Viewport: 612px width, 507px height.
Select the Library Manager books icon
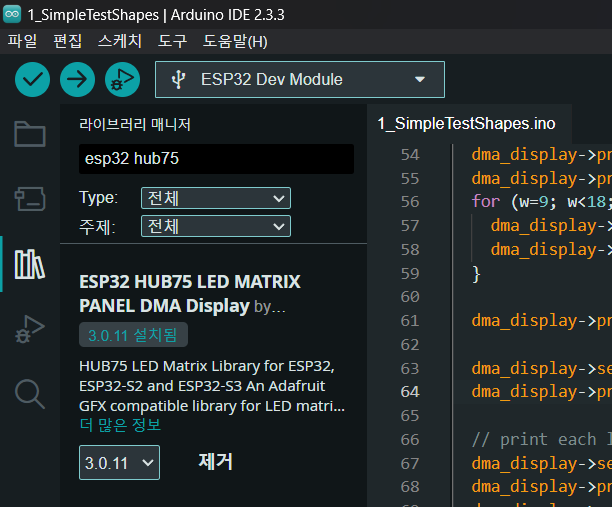tap(30, 265)
